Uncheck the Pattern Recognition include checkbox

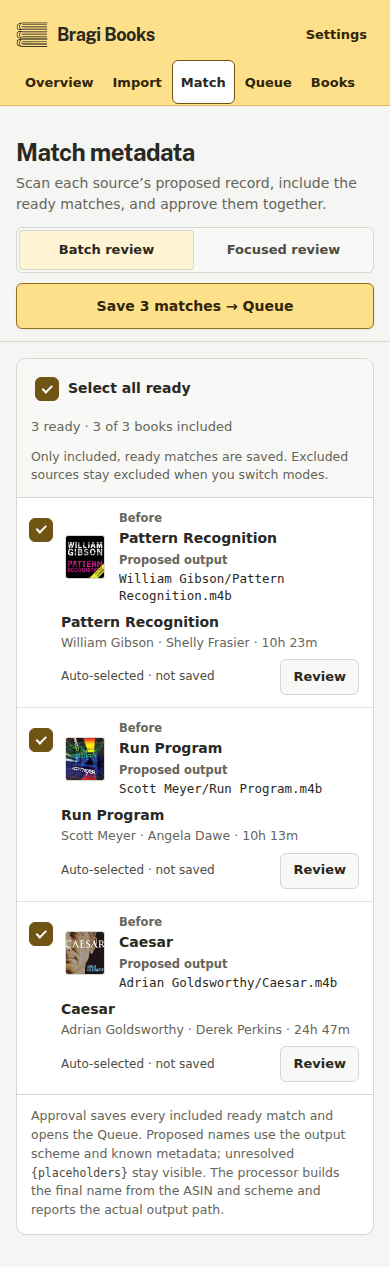point(41,530)
